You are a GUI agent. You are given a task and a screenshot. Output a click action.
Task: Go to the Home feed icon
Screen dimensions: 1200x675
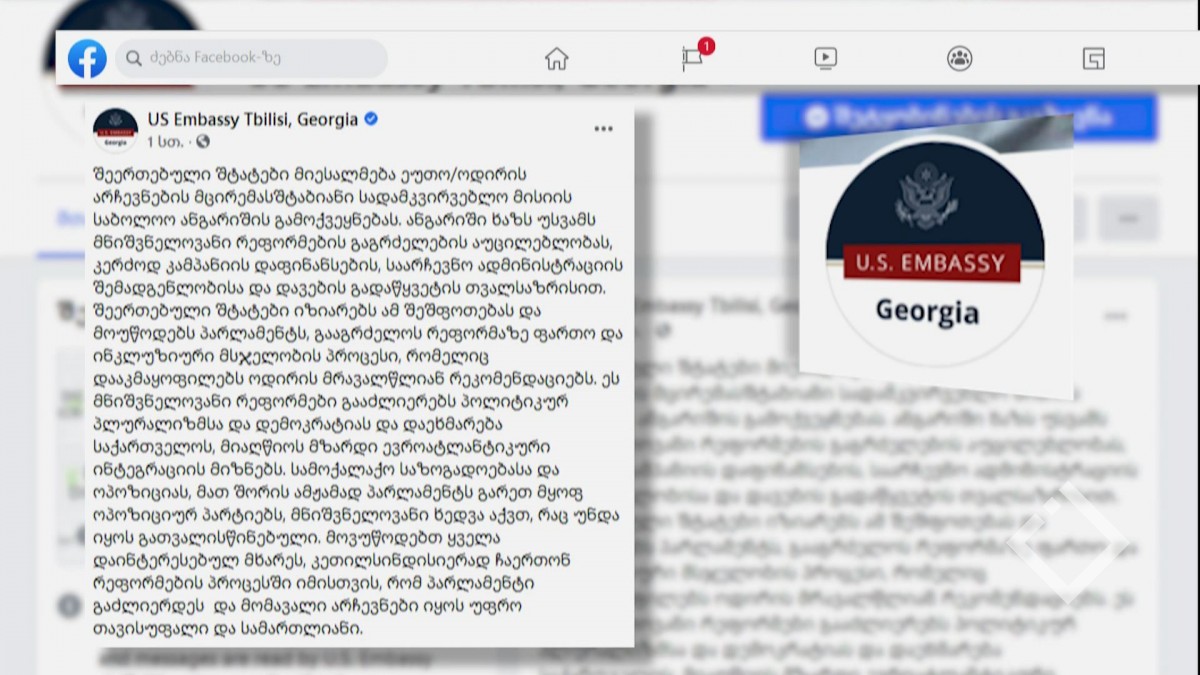(556, 59)
